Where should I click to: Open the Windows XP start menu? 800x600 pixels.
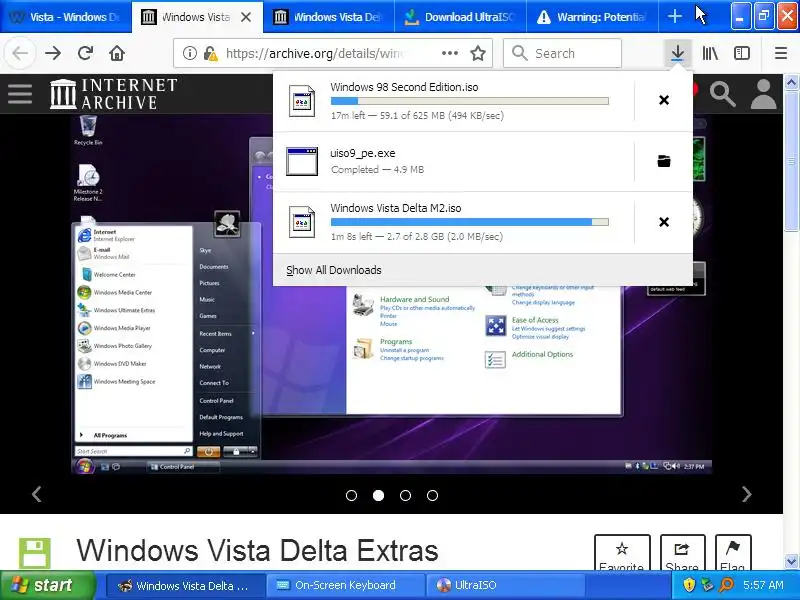[x=48, y=585]
